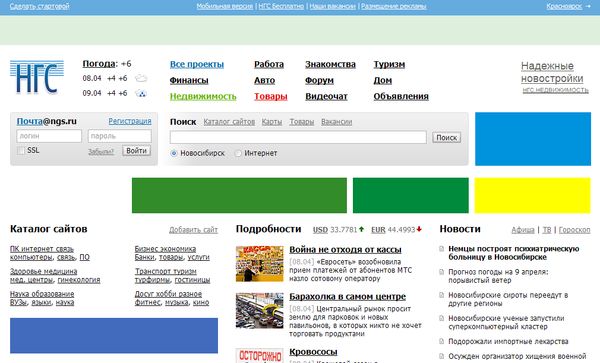This screenshot has height=363, width=600.
Task: Open Видеочат section
Action: coord(326,96)
